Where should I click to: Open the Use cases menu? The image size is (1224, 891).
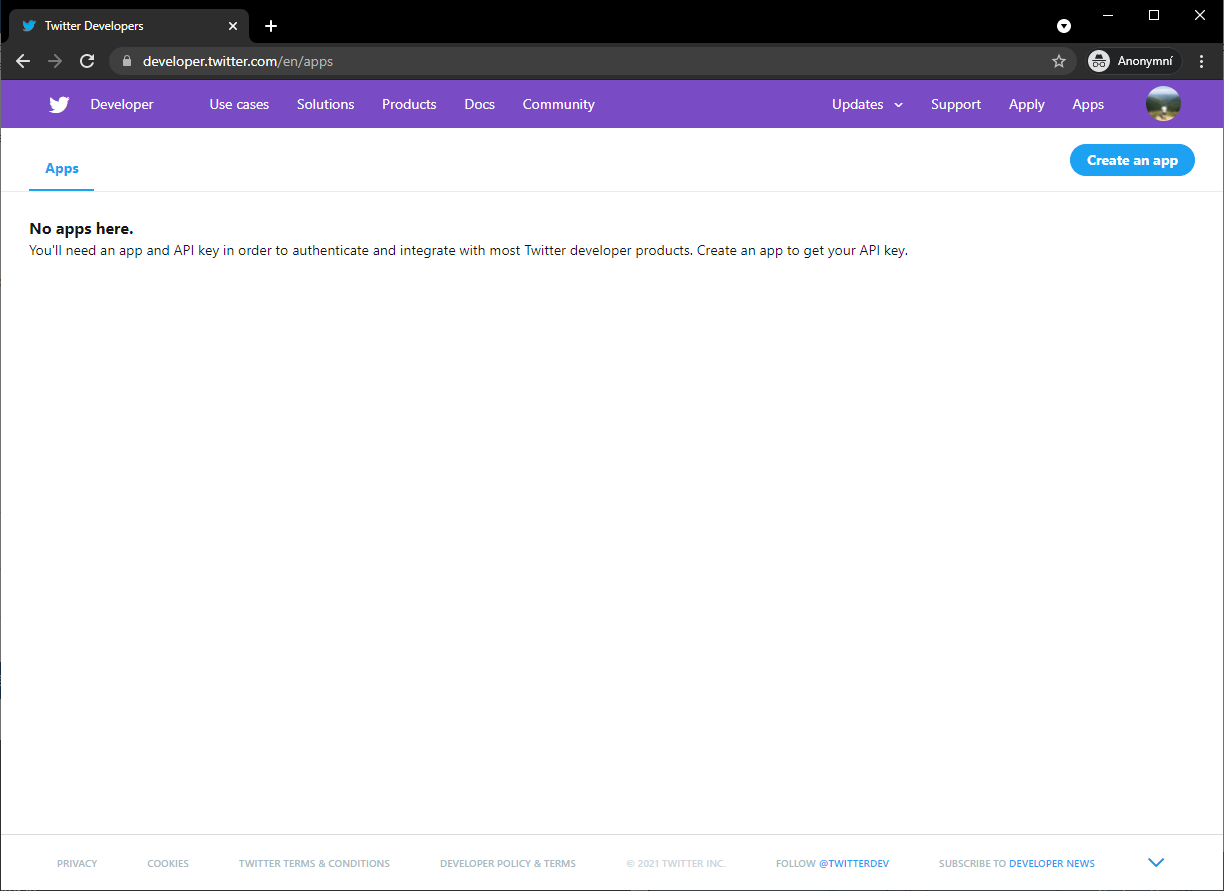pyautogui.click(x=239, y=104)
